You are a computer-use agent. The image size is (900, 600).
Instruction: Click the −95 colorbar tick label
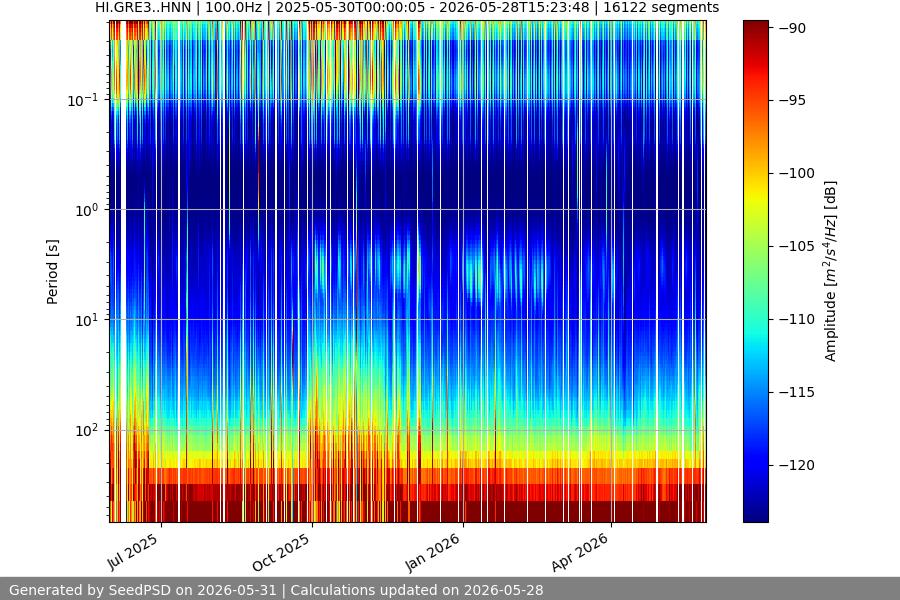(x=792, y=100)
